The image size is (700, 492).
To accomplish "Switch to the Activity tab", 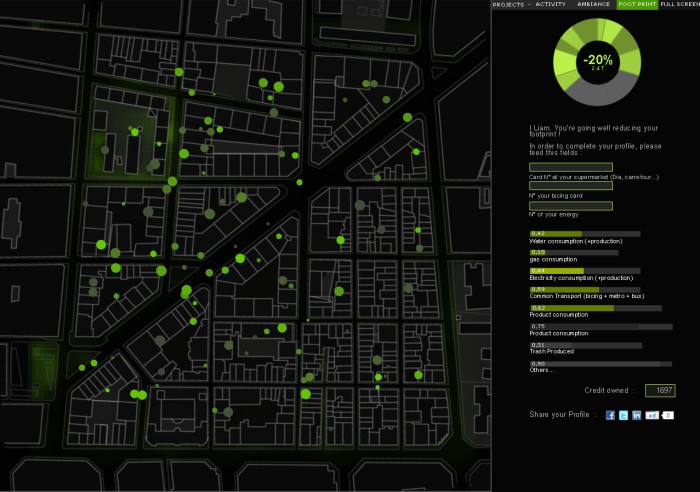I will 550,4.
